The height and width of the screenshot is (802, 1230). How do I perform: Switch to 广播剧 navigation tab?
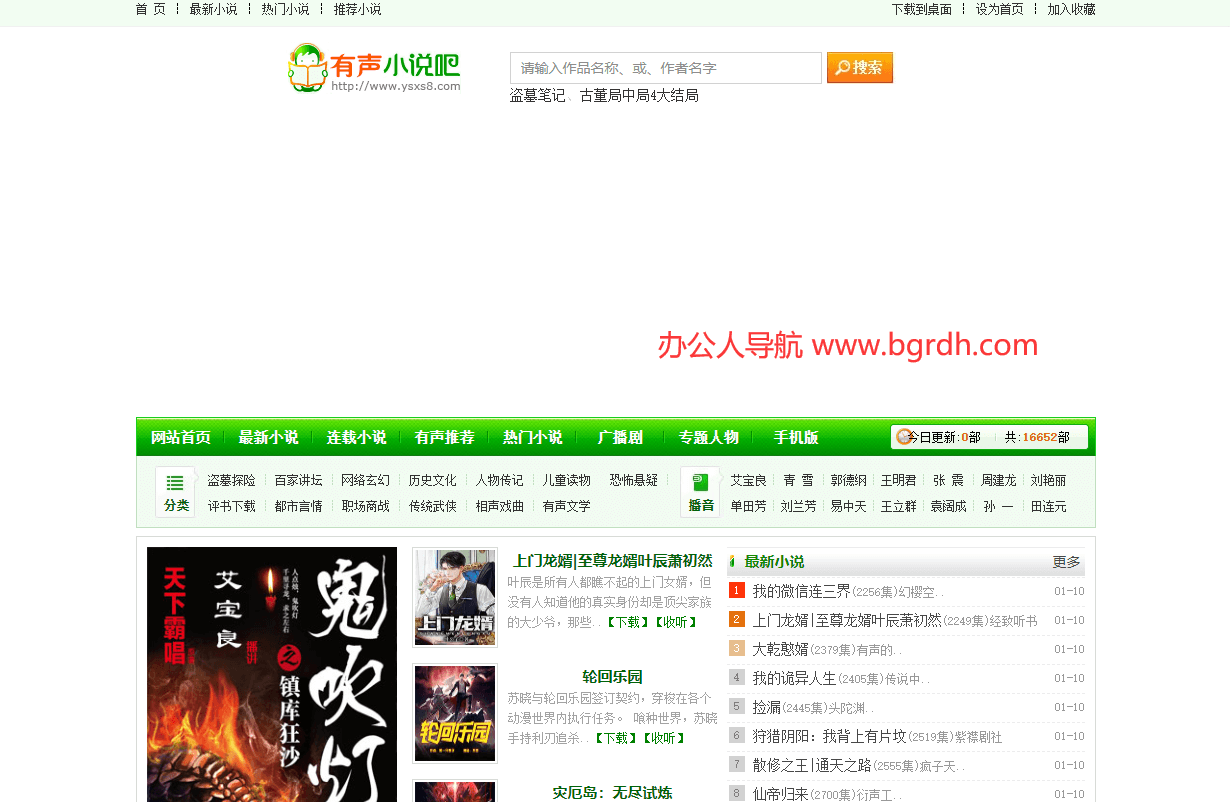coord(620,437)
